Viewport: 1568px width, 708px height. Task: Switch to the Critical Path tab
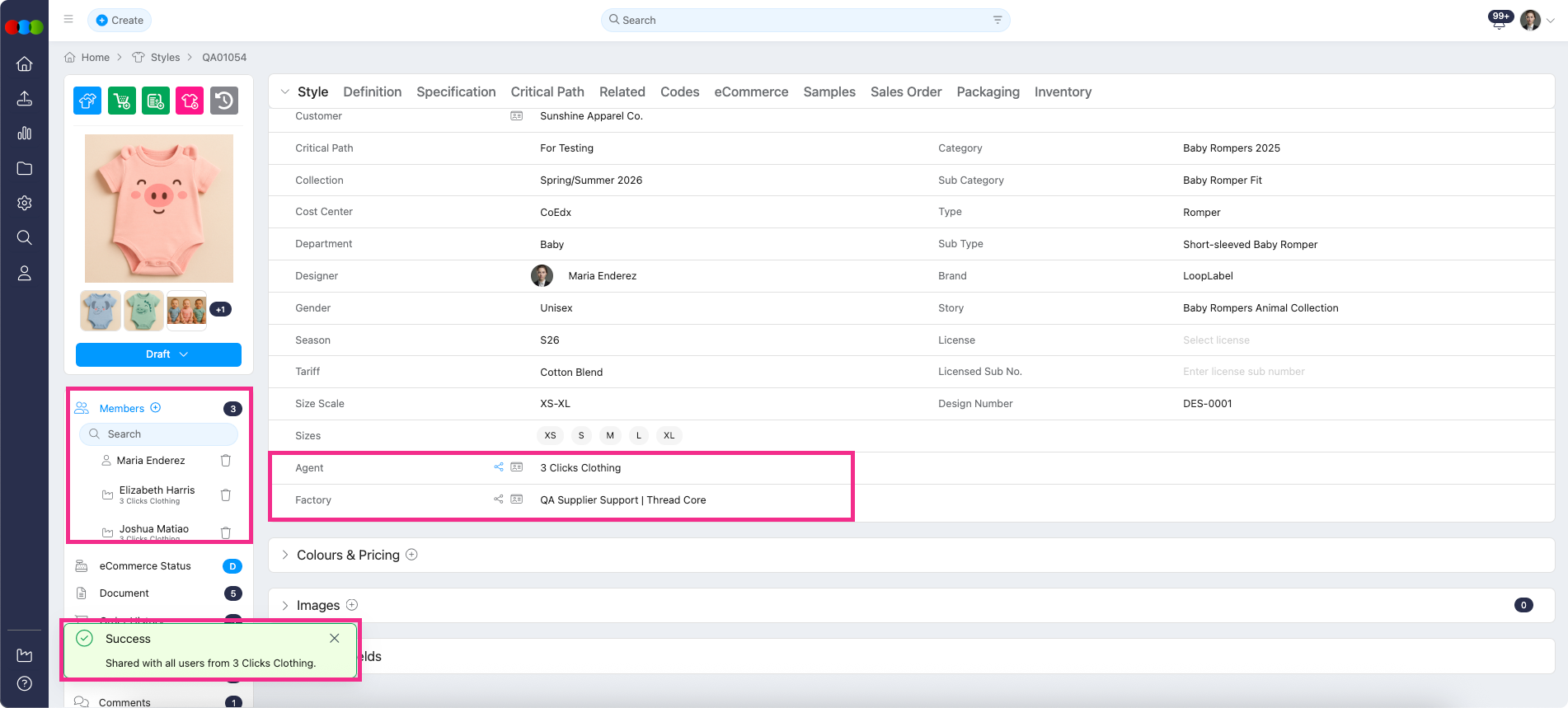[547, 92]
